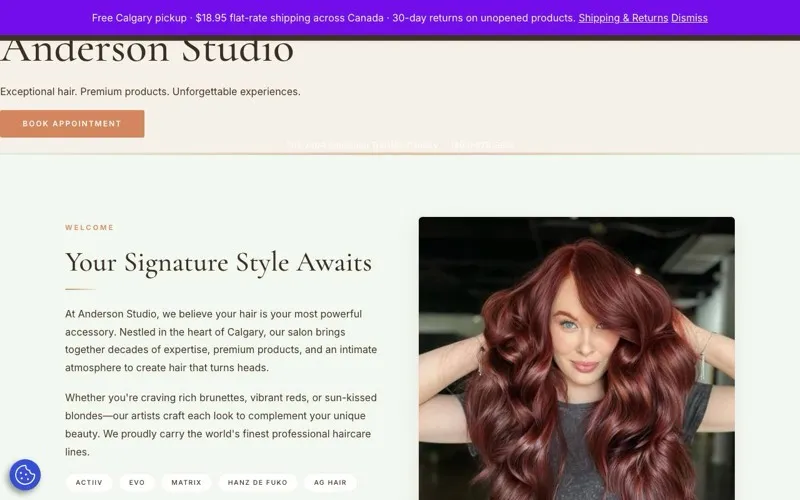The width and height of the screenshot is (800, 500).
Task: Select the MATRIX brand tag
Action: tap(186, 482)
